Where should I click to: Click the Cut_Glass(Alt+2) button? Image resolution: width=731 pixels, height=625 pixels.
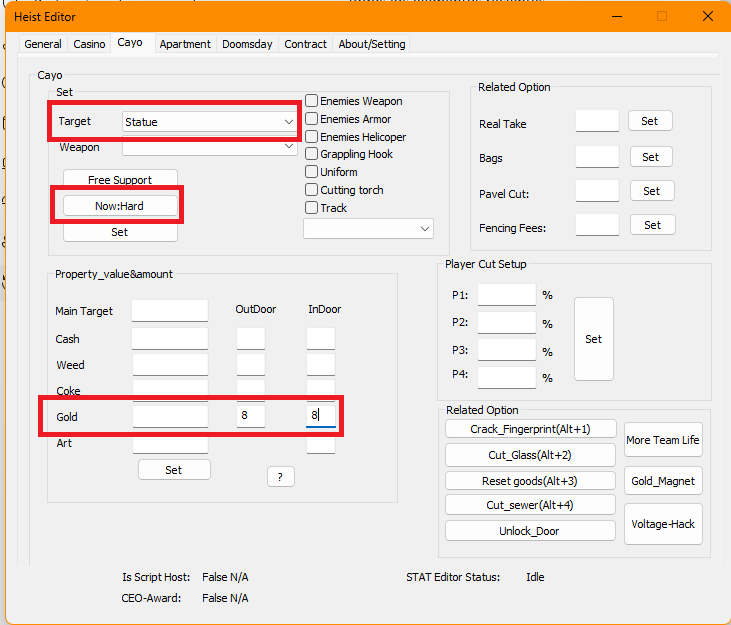tap(531, 455)
